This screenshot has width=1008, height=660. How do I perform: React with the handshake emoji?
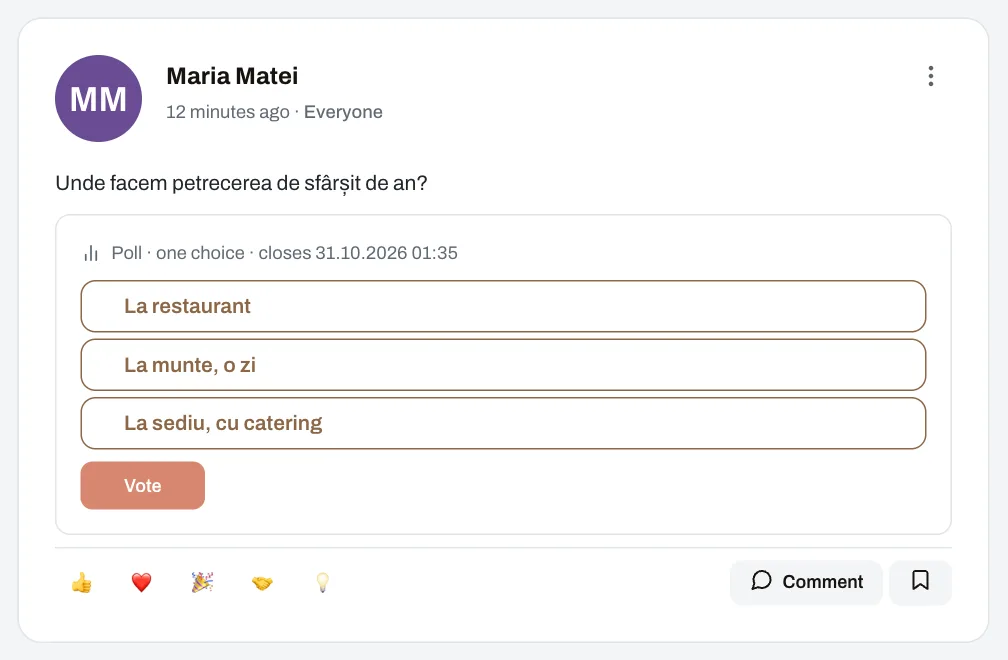[262, 582]
